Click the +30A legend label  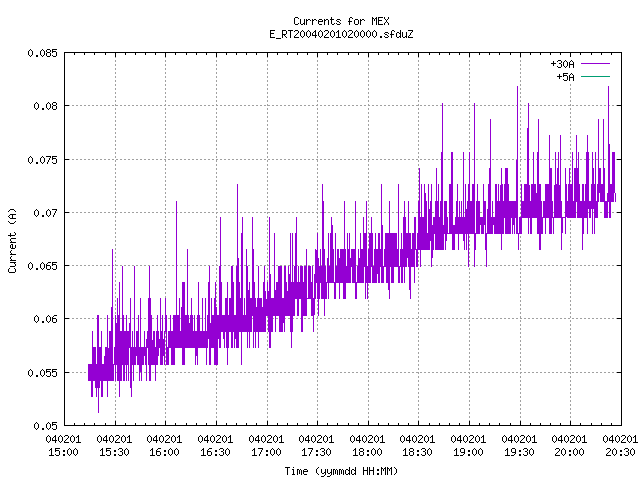coord(562,64)
